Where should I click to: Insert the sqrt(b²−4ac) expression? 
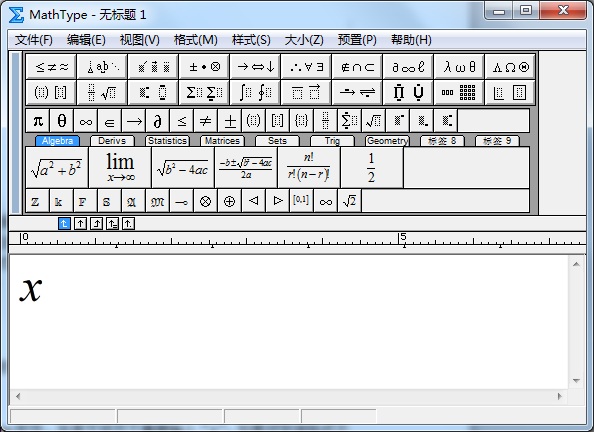click(183, 167)
